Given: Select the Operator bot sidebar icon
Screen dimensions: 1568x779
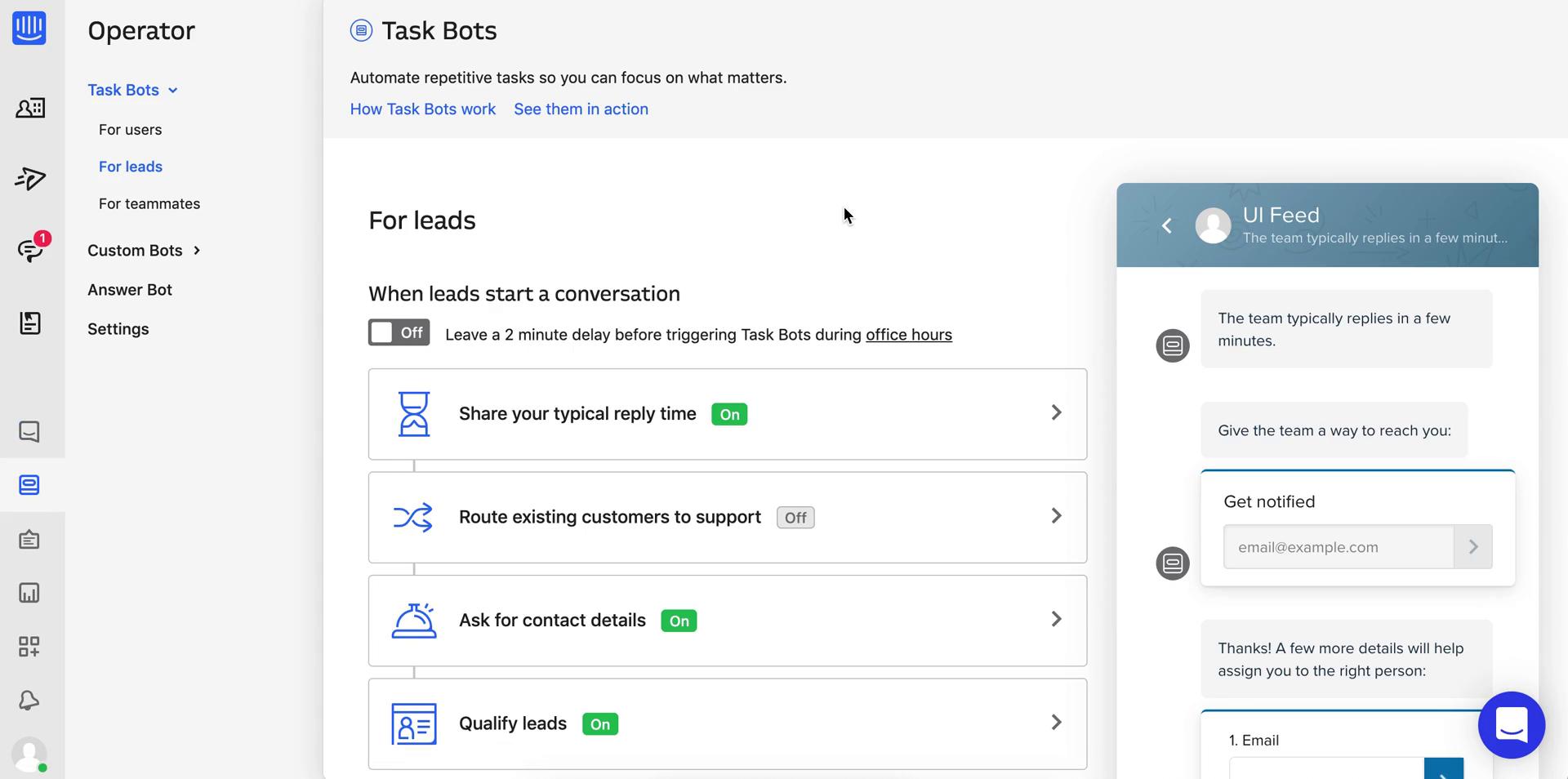Looking at the screenshot, I should [x=29, y=485].
